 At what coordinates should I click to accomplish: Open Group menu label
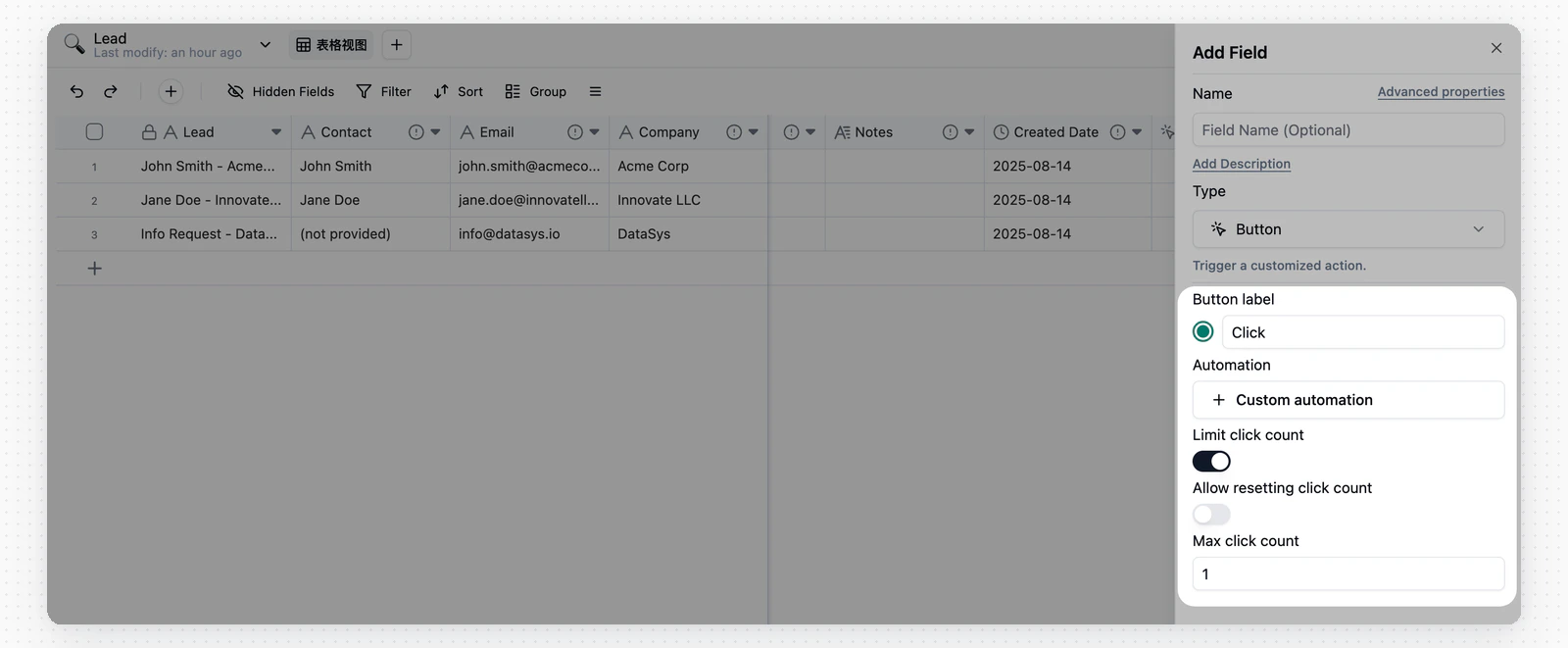(548, 91)
